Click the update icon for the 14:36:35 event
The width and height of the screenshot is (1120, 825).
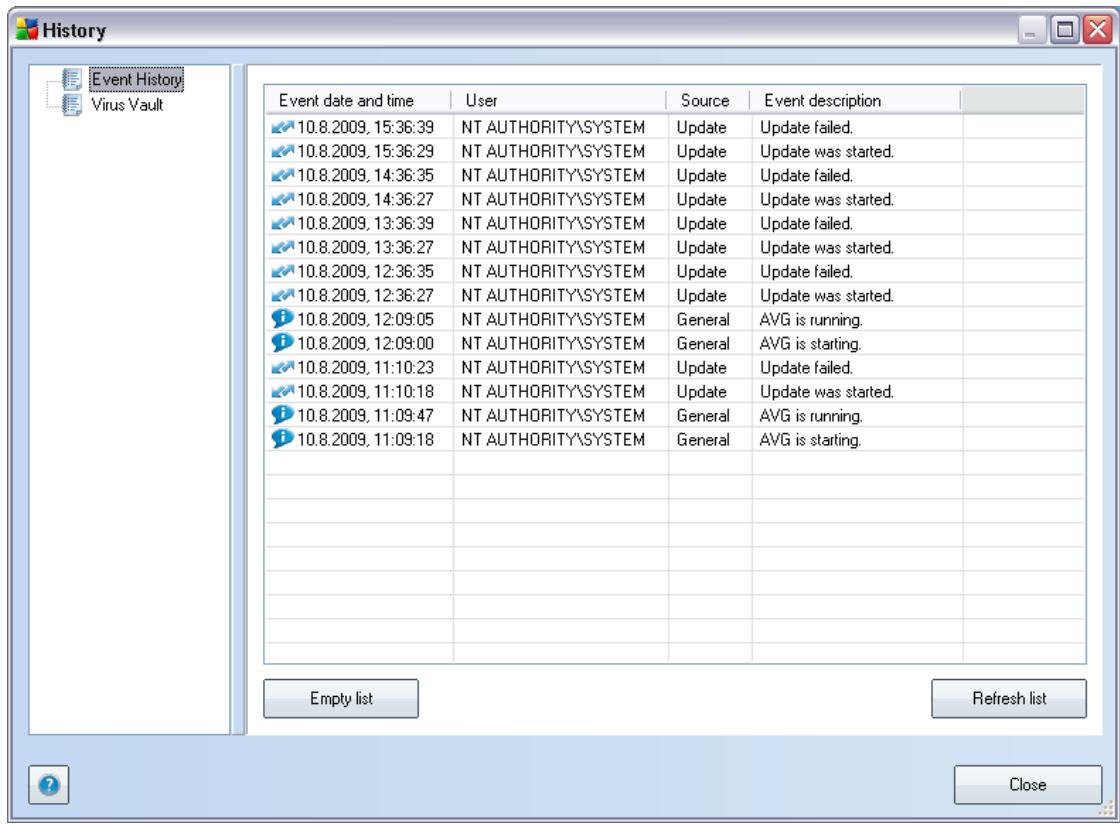click(282, 175)
